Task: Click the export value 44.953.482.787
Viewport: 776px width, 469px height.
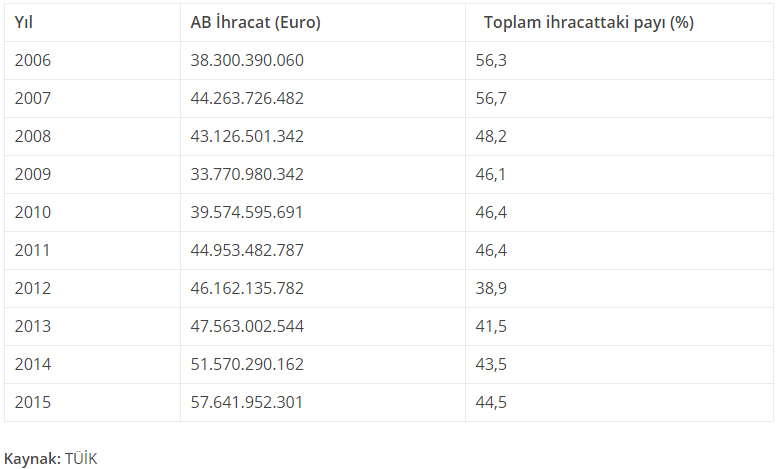Action: (x=247, y=250)
